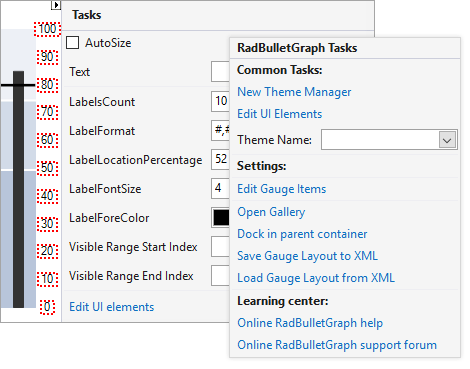The height and width of the screenshot is (369, 470).
Task: Click the LabelLocationPercentage value field
Action: (x=220, y=159)
